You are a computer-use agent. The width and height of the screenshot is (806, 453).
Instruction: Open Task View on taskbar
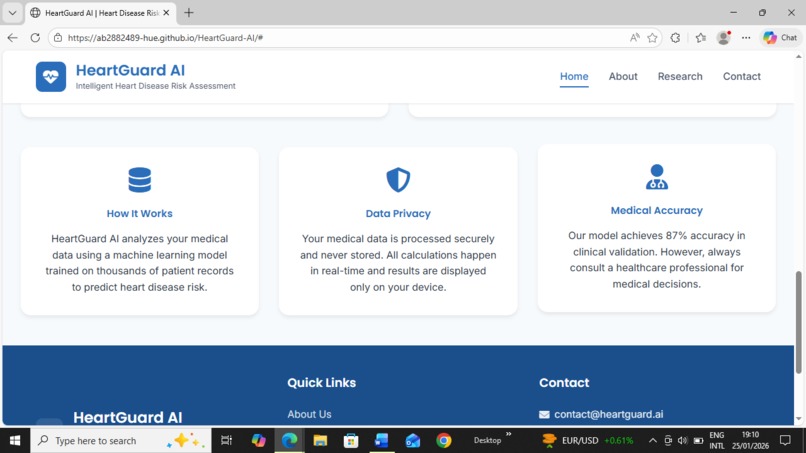(226, 441)
